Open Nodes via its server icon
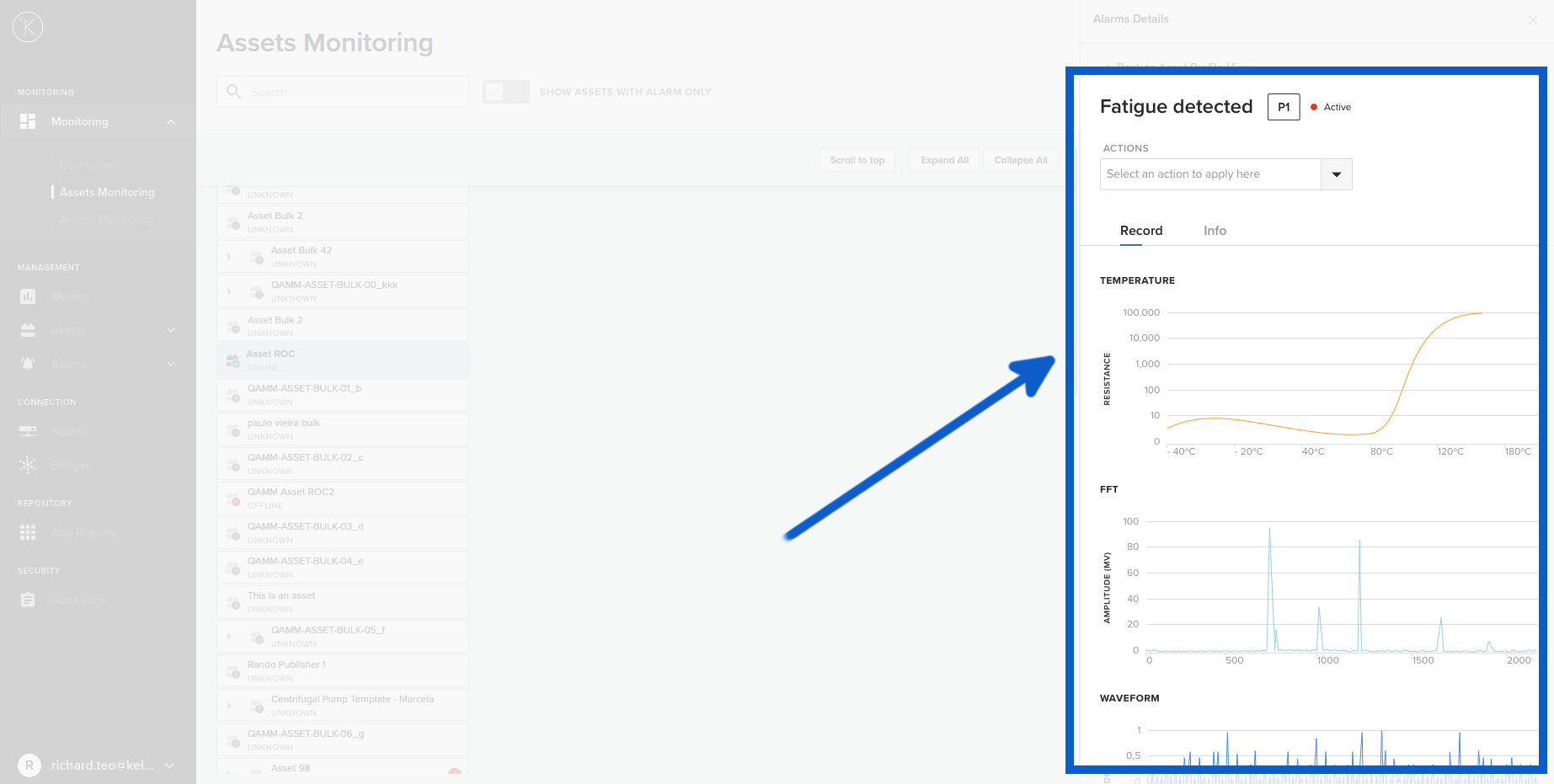The width and height of the screenshot is (1554, 784). (x=28, y=431)
